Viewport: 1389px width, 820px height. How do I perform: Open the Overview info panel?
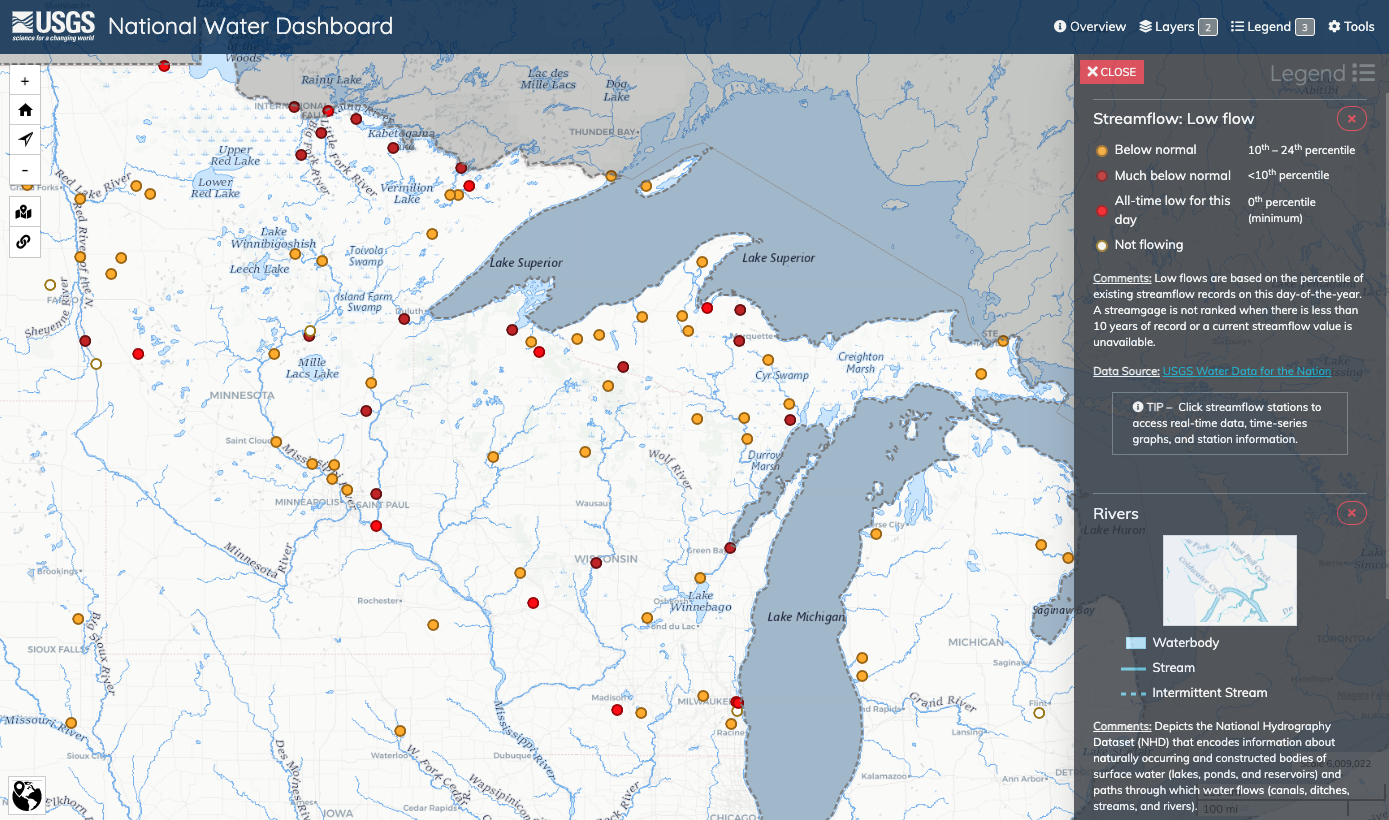coord(1090,27)
